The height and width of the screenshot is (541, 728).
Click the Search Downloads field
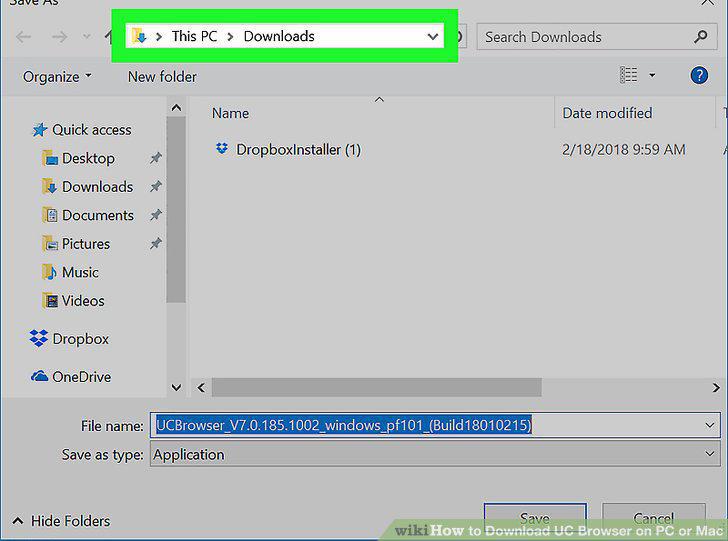(x=596, y=37)
